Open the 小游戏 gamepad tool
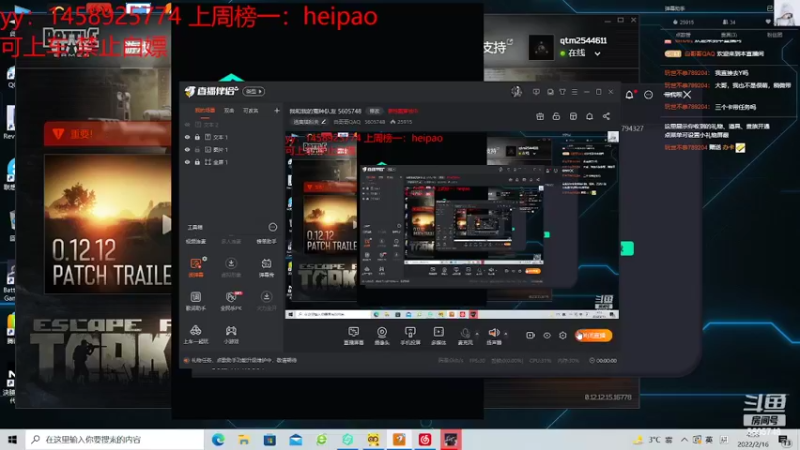 point(231,334)
